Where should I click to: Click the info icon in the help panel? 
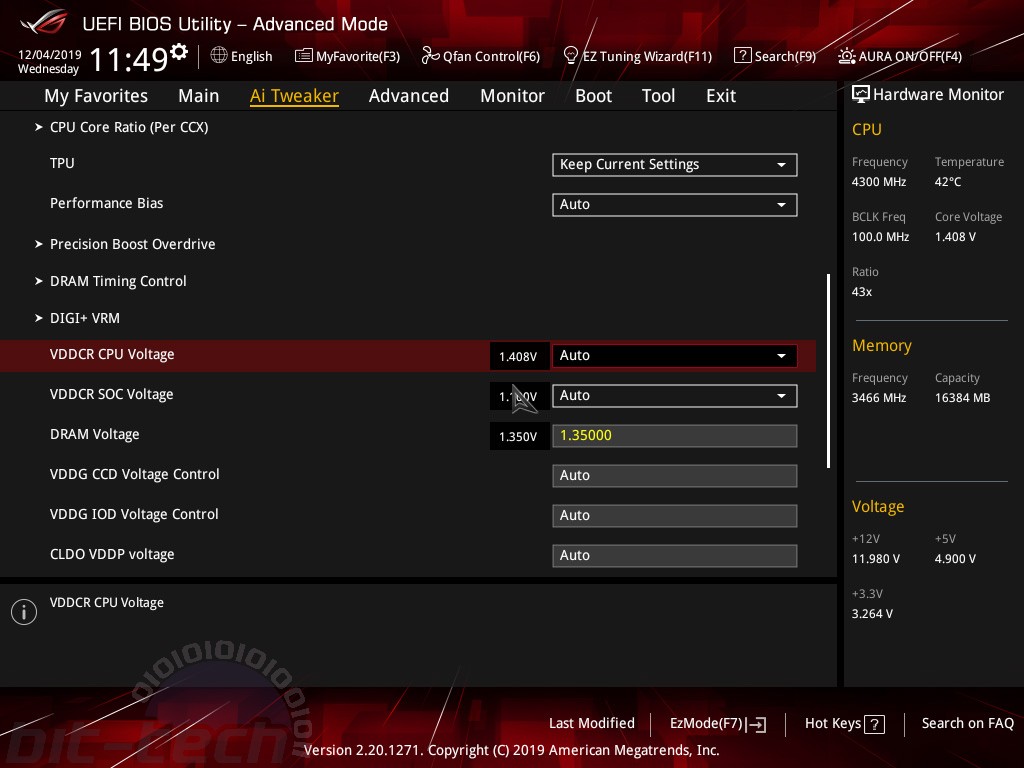coord(24,612)
